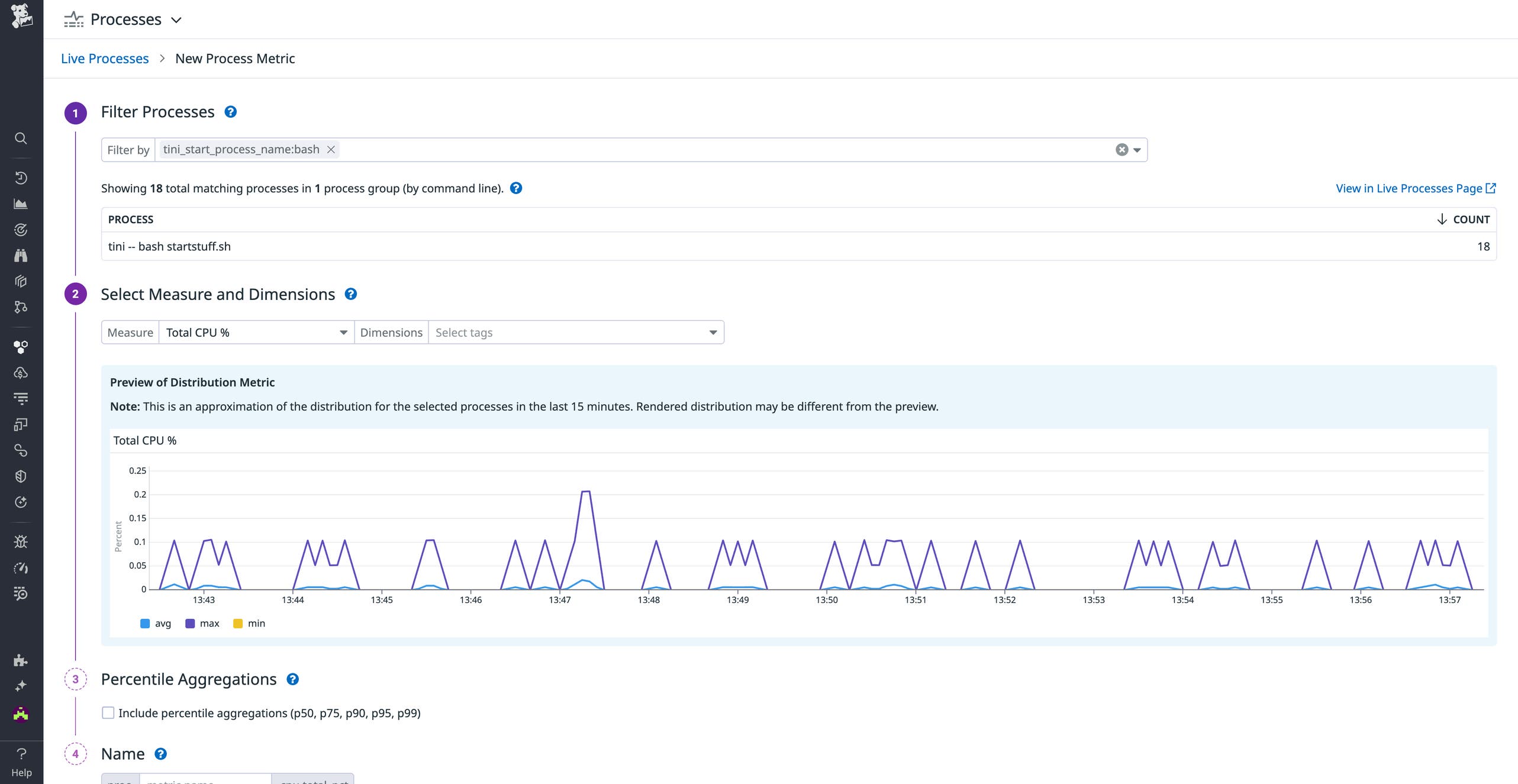Image resolution: width=1518 pixels, height=784 pixels.
Task: Open the filter-lines APM icon
Action: point(21,399)
